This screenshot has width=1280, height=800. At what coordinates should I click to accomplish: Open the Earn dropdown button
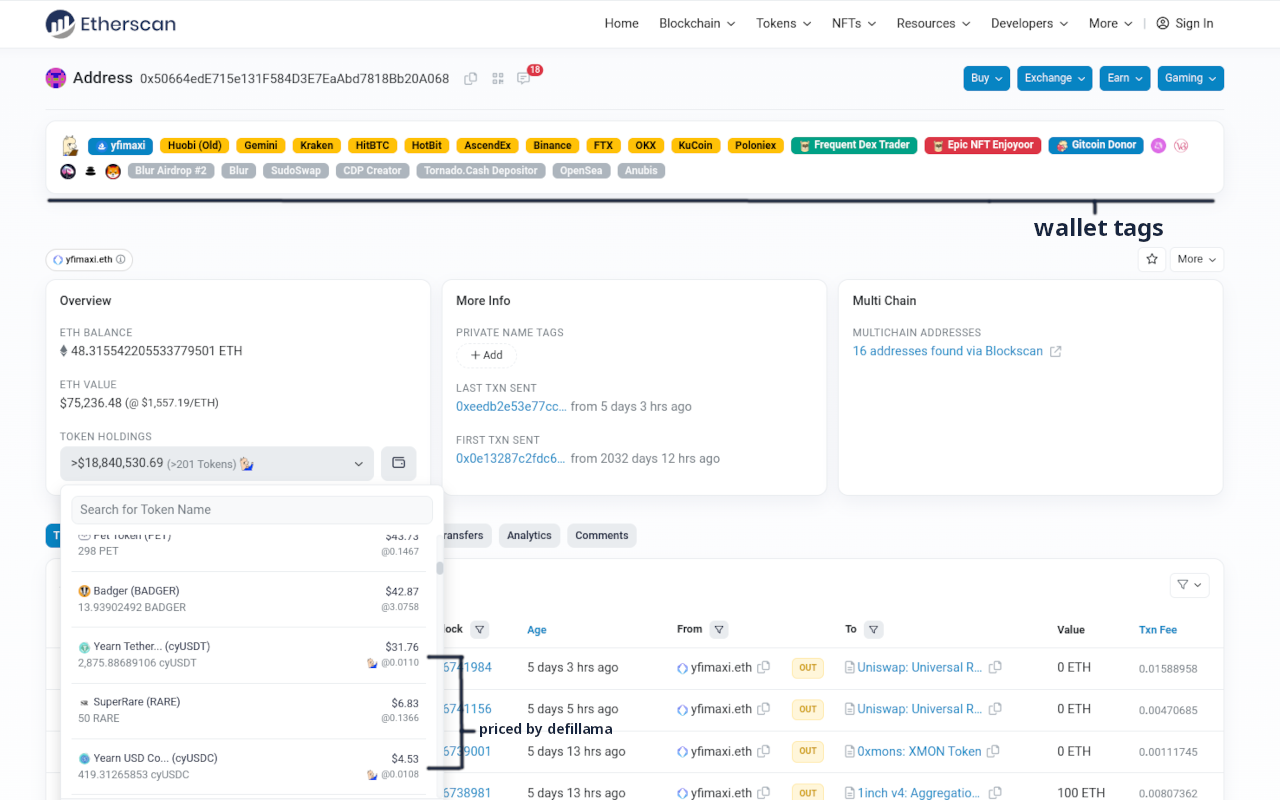pos(1125,78)
